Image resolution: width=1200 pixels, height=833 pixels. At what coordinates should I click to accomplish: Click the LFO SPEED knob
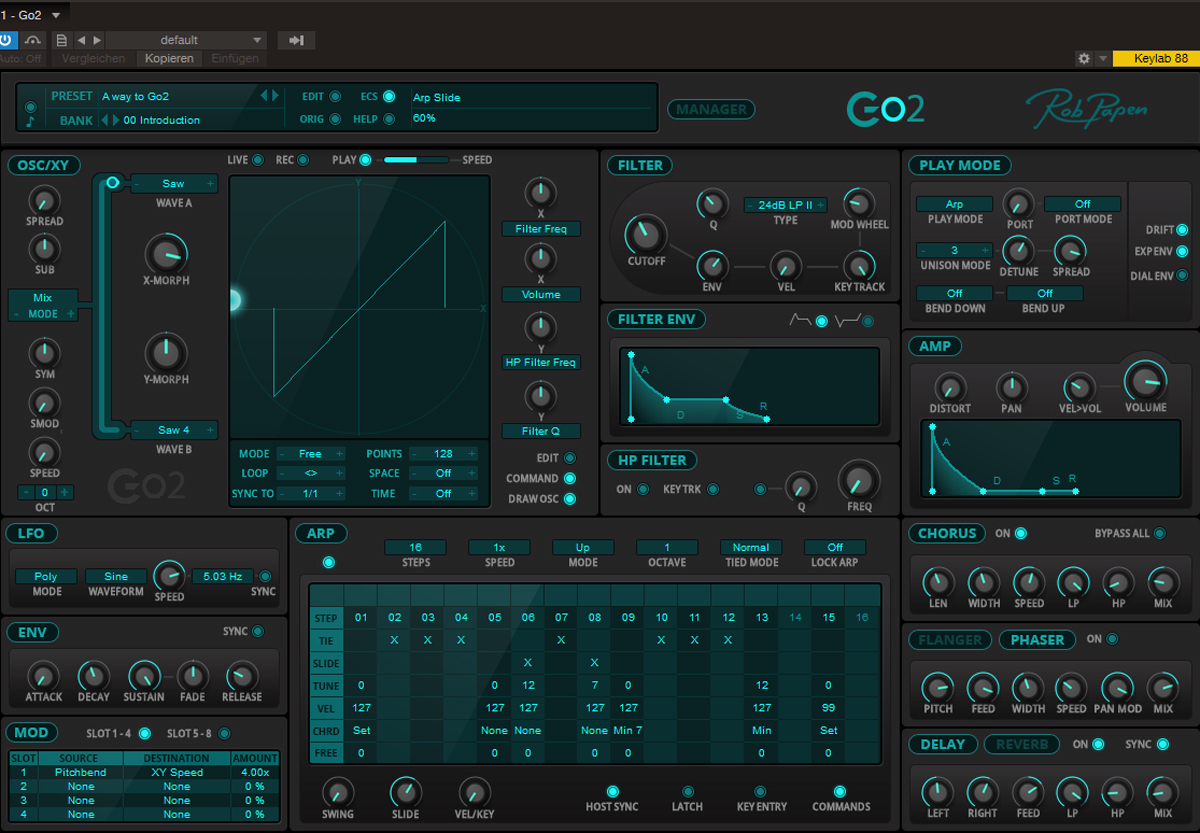169,576
